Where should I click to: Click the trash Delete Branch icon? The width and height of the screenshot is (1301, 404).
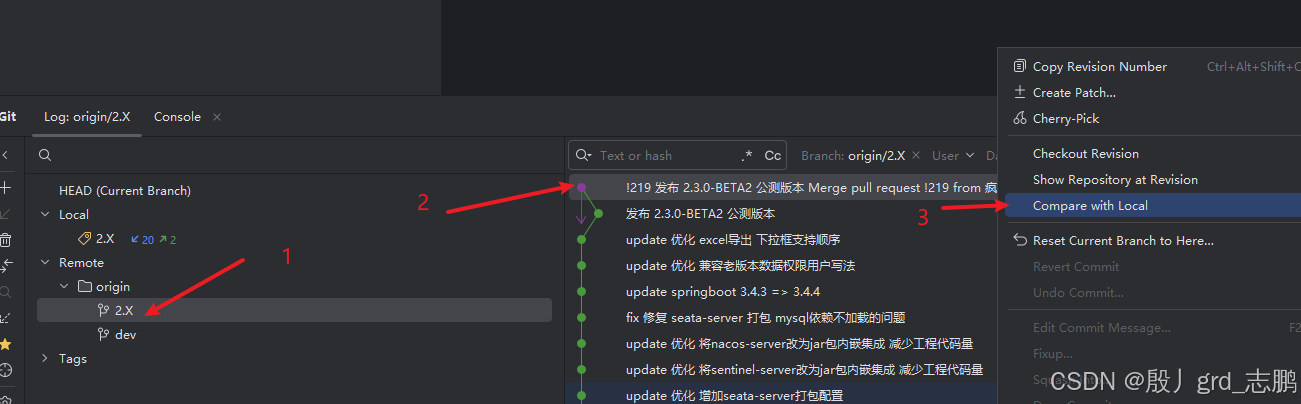point(5,240)
